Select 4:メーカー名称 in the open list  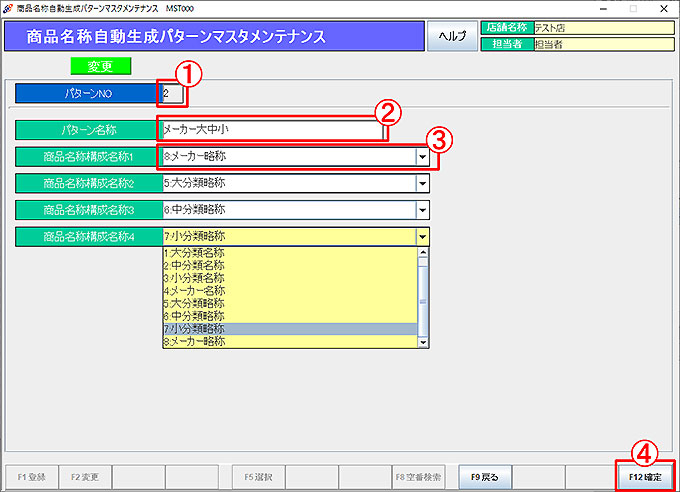point(290,291)
